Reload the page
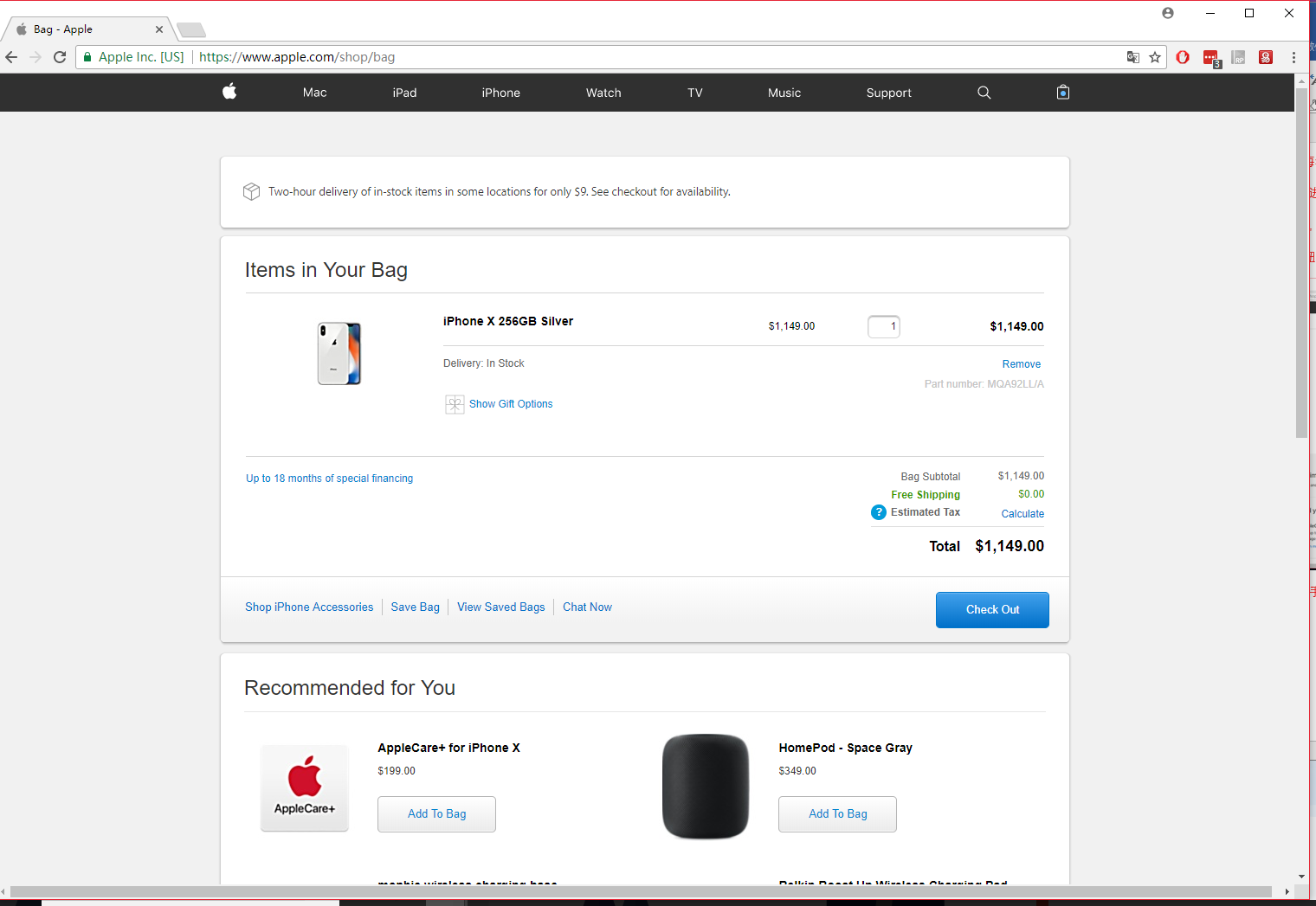 point(60,57)
